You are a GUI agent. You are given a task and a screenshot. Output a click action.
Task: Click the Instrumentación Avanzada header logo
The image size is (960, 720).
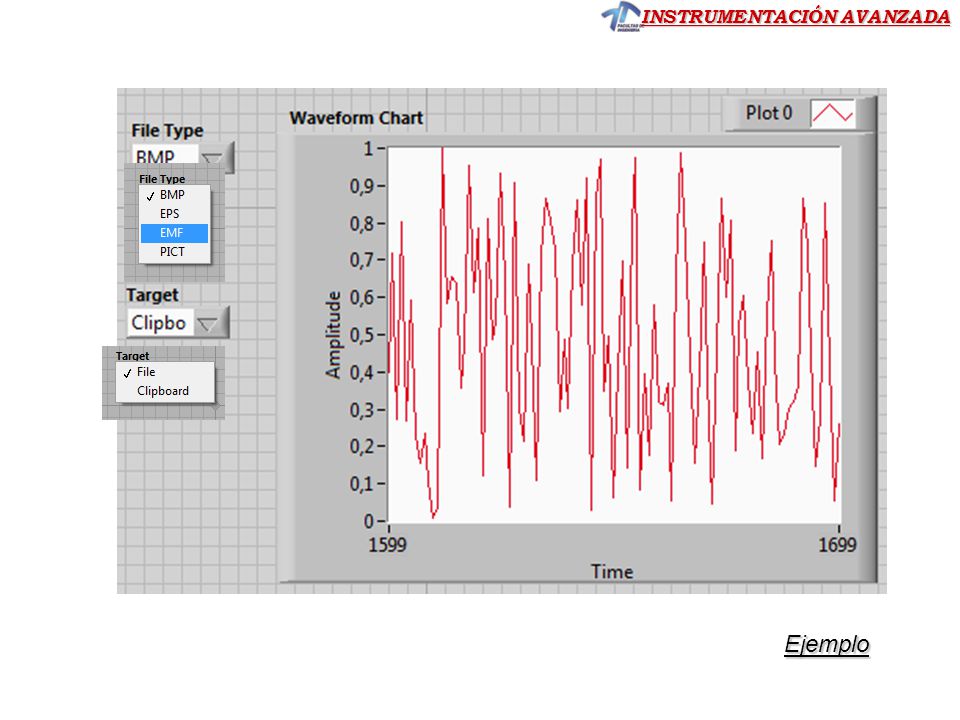(x=621, y=17)
